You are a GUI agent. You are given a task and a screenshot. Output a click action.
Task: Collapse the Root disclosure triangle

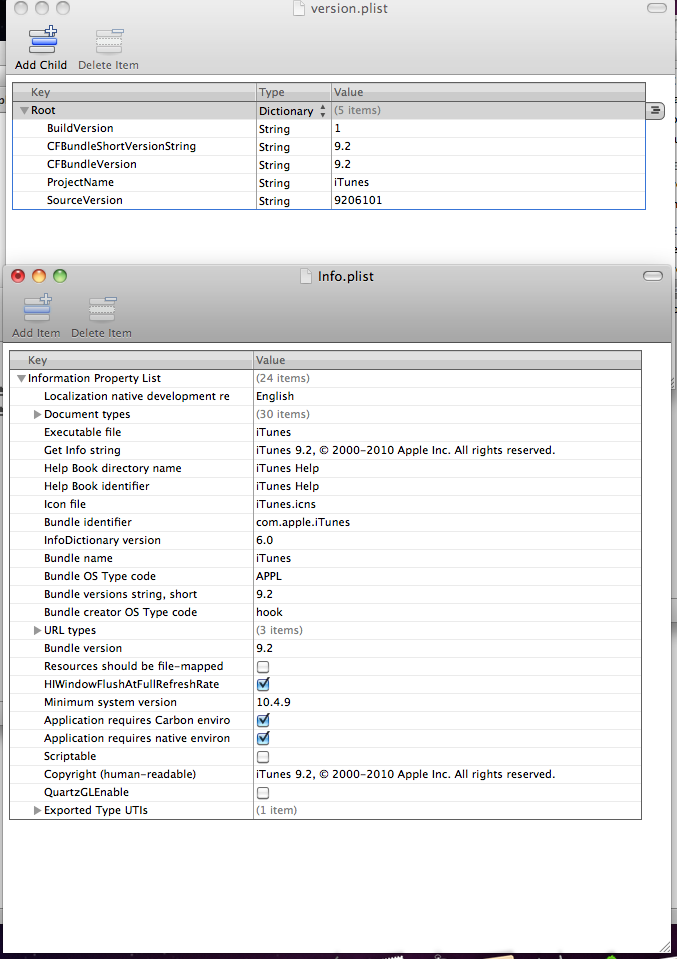24,111
